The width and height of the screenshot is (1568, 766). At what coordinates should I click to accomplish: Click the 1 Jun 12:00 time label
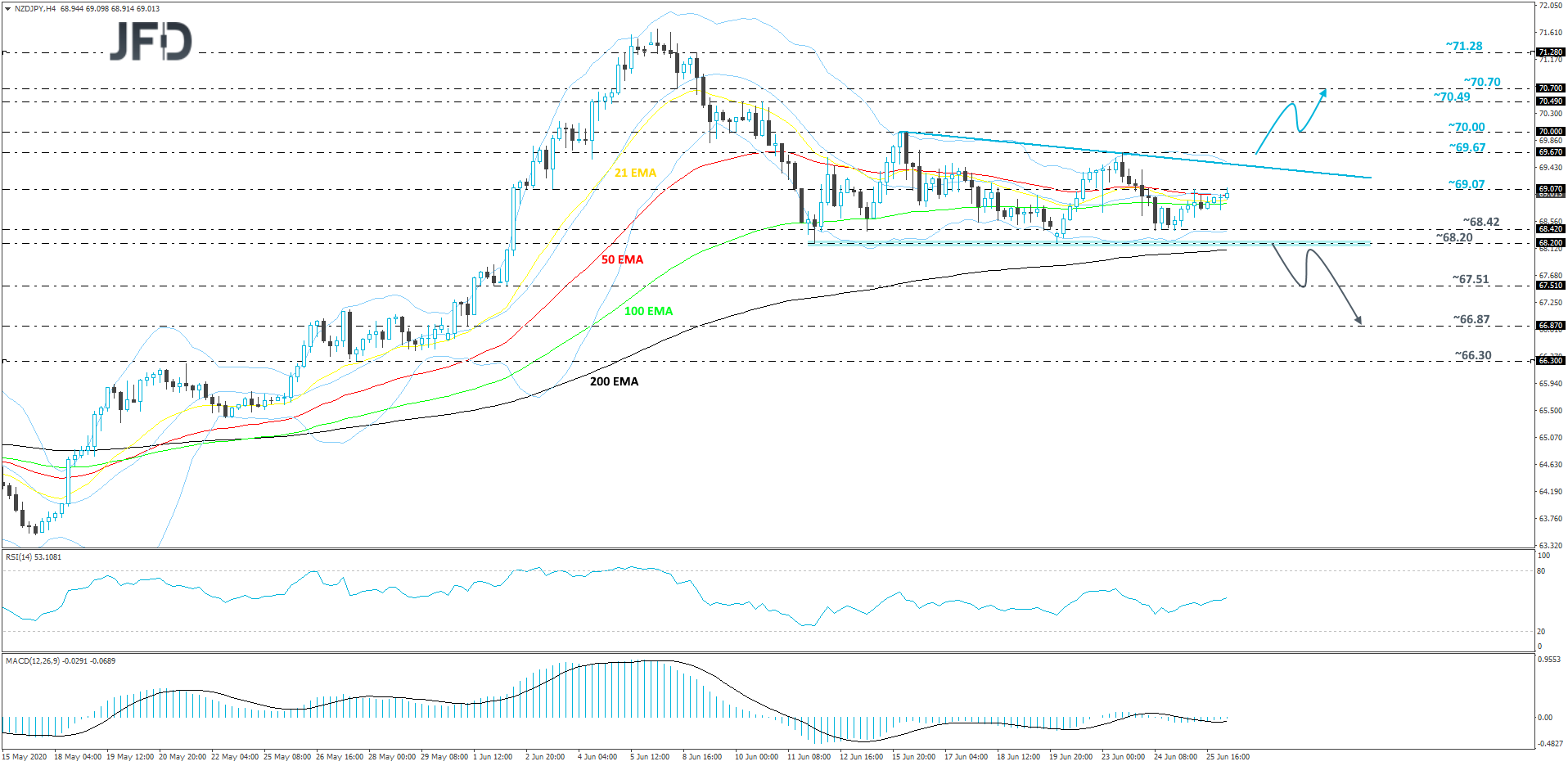tap(493, 757)
